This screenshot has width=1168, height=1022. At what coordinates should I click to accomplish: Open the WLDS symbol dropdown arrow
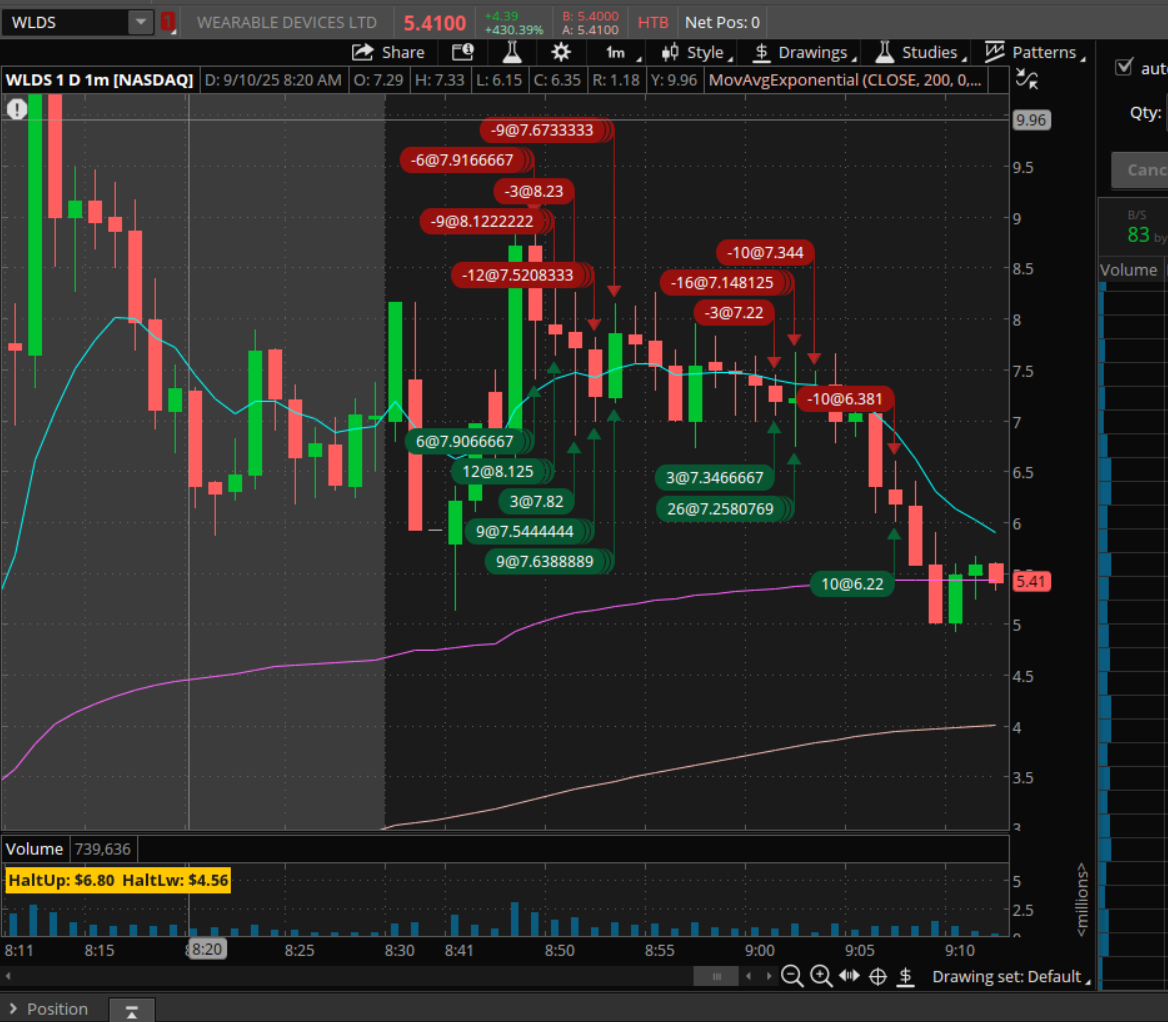[x=141, y=22]
